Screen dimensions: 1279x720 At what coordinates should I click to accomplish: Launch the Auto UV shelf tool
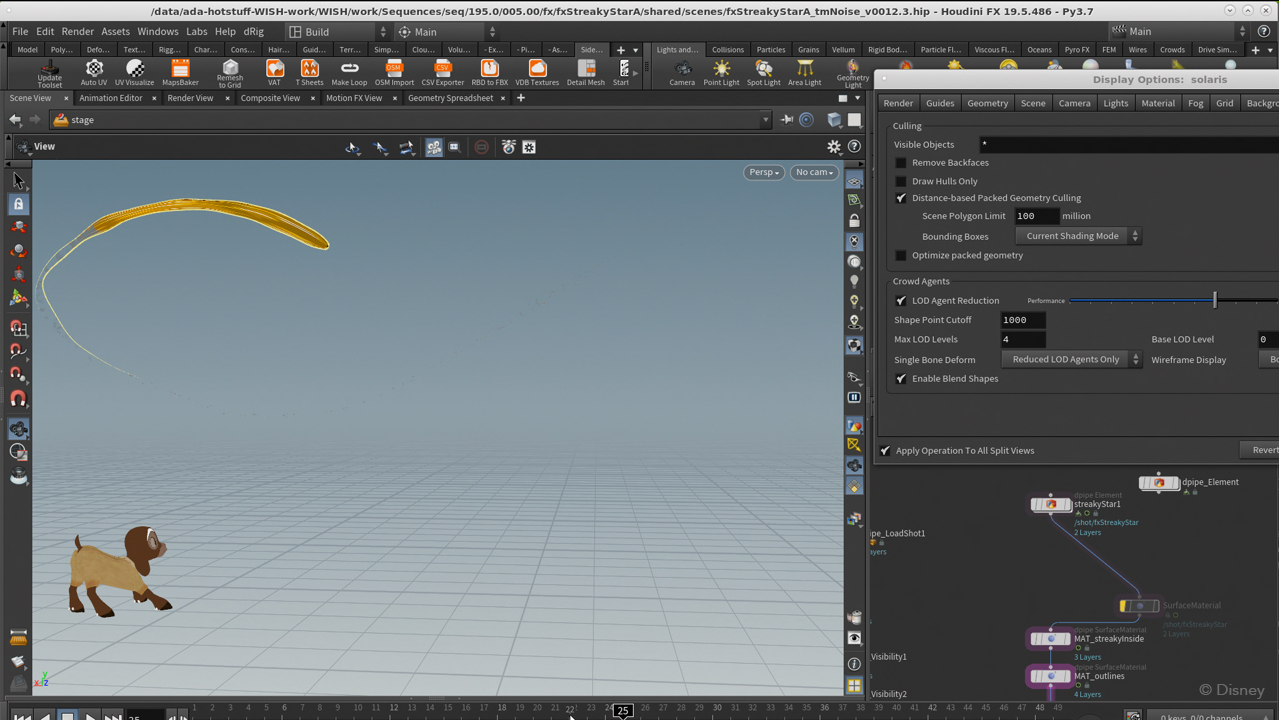tap(94, 73)
